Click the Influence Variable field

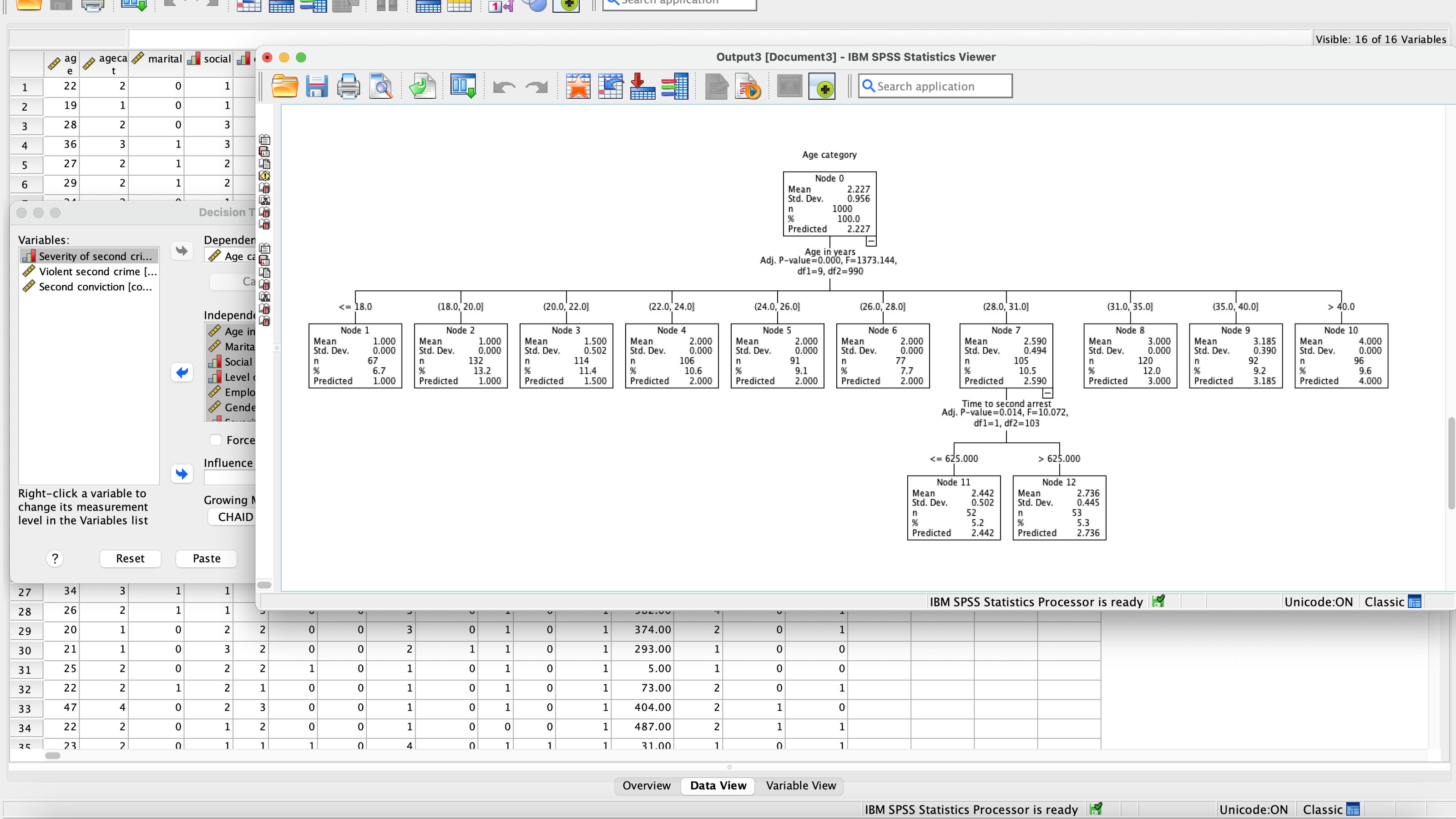(x=230, y=478)
